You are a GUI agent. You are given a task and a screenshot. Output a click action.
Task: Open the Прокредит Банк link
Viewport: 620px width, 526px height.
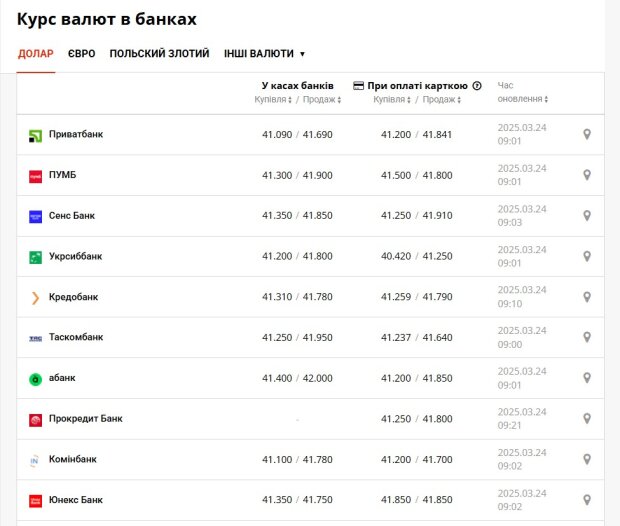point(85,418)
